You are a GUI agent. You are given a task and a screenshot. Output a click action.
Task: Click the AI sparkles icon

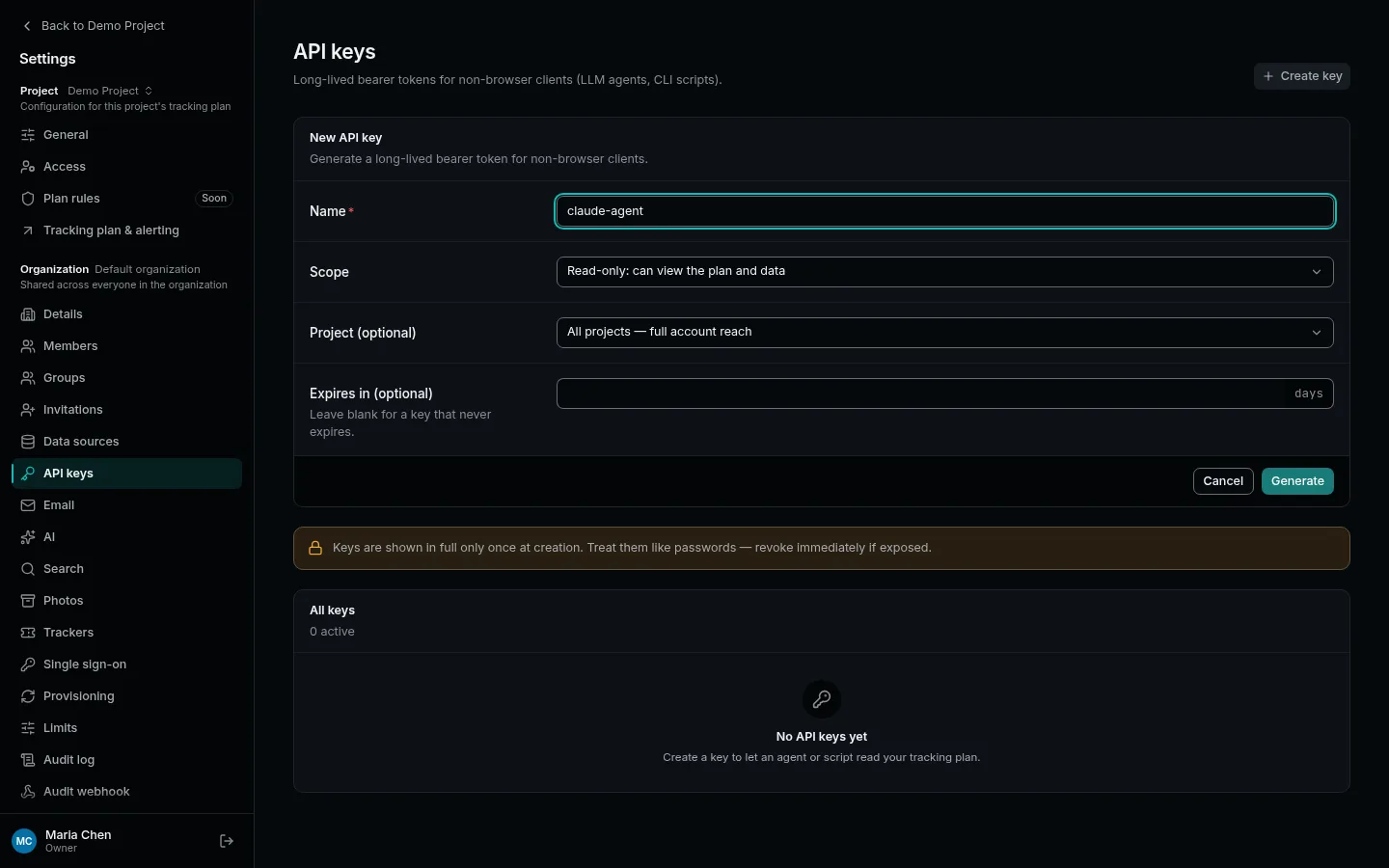(x=28, y=537)
